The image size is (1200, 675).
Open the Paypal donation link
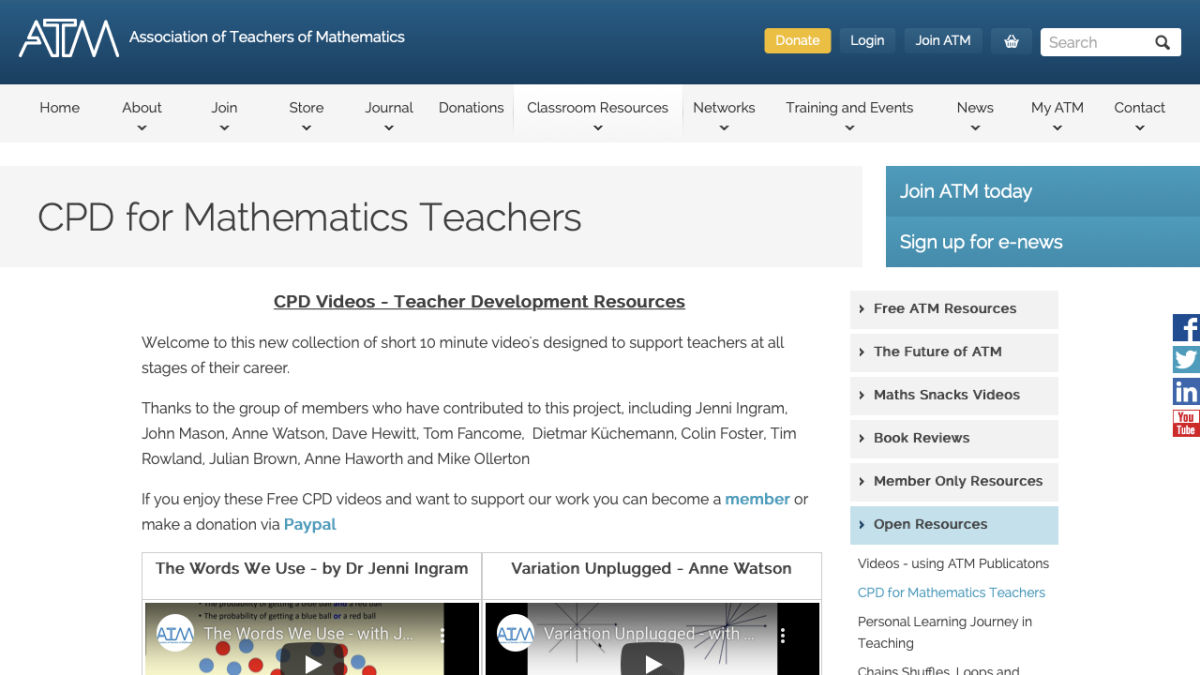pos(310,523)
